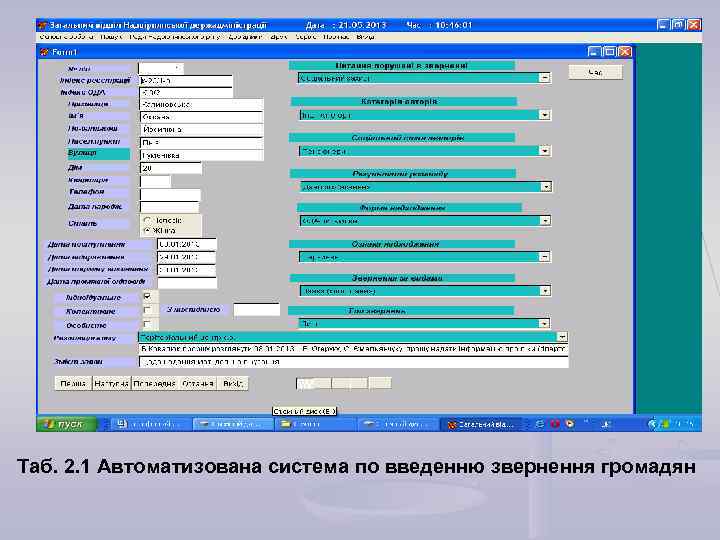This screenshot has width=720, height=540.
Task: Click the 'Прізвище' surname field
Action: [202, 104]
